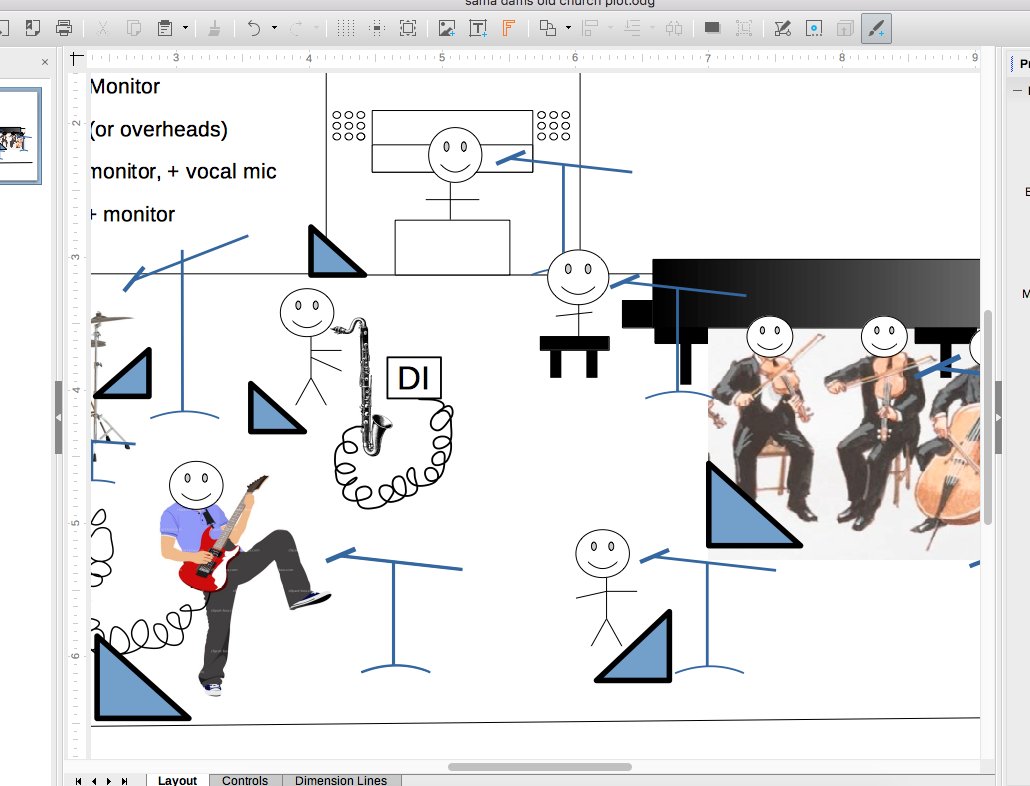Toggle the Glue Points tool
1030x786 pixels.
[x=814, y=28]
